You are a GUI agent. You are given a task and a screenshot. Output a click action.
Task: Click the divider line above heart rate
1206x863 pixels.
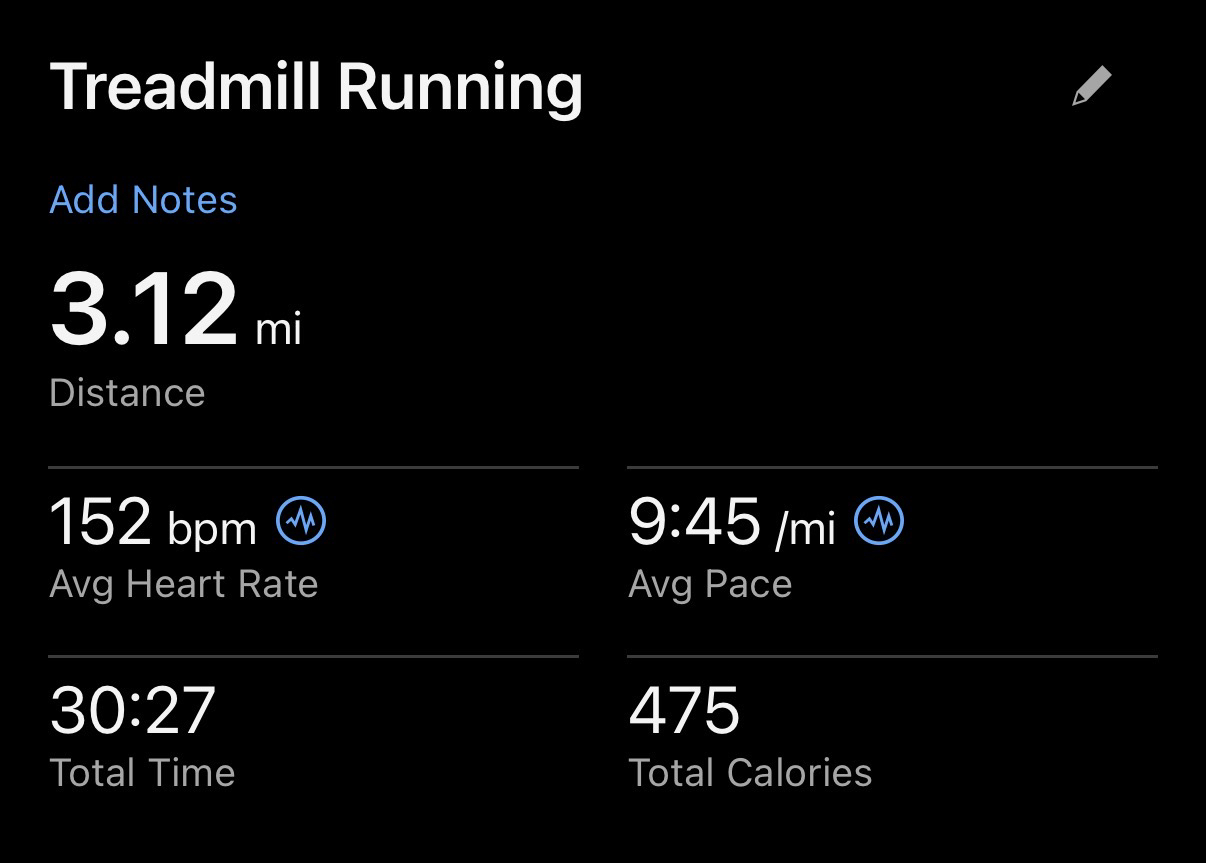click(313, 467)
